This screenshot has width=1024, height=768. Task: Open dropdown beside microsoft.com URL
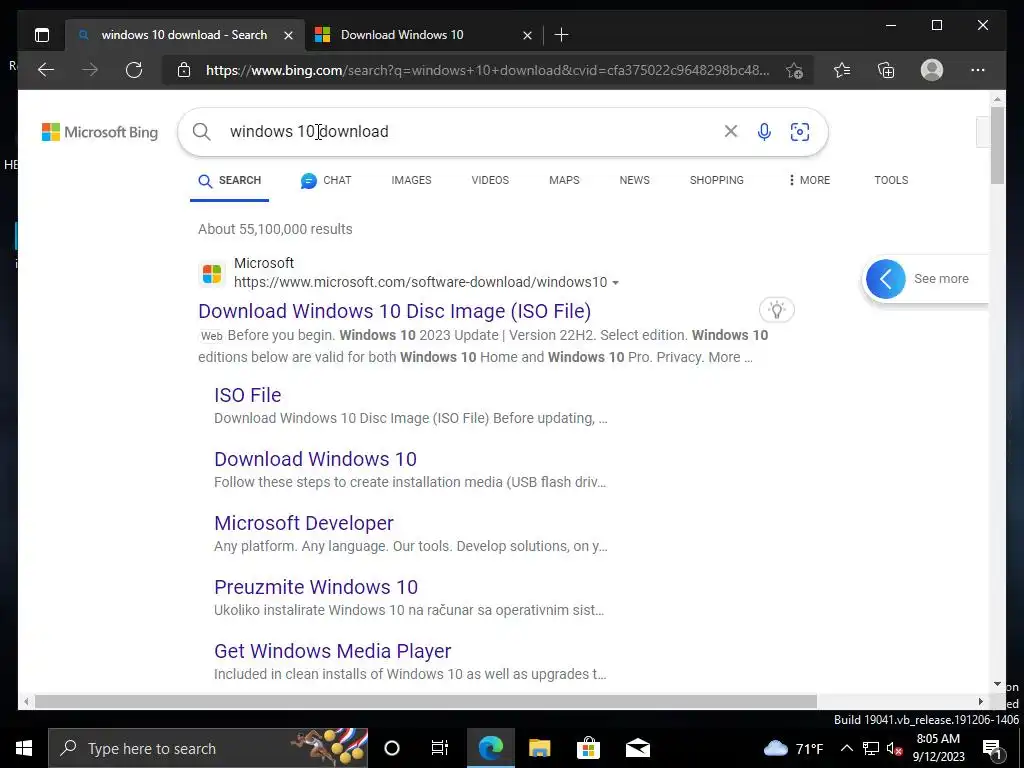click(x=615, y=283)
